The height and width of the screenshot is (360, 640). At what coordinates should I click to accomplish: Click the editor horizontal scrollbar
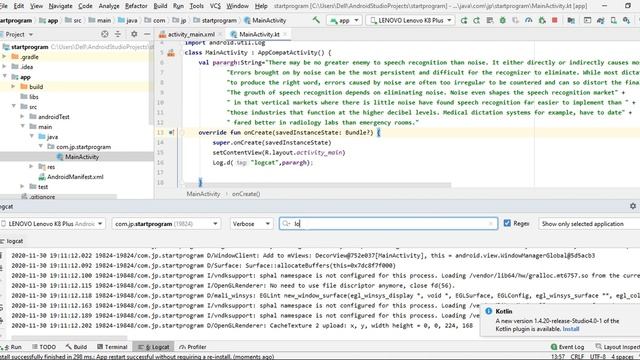pos(317,185)
